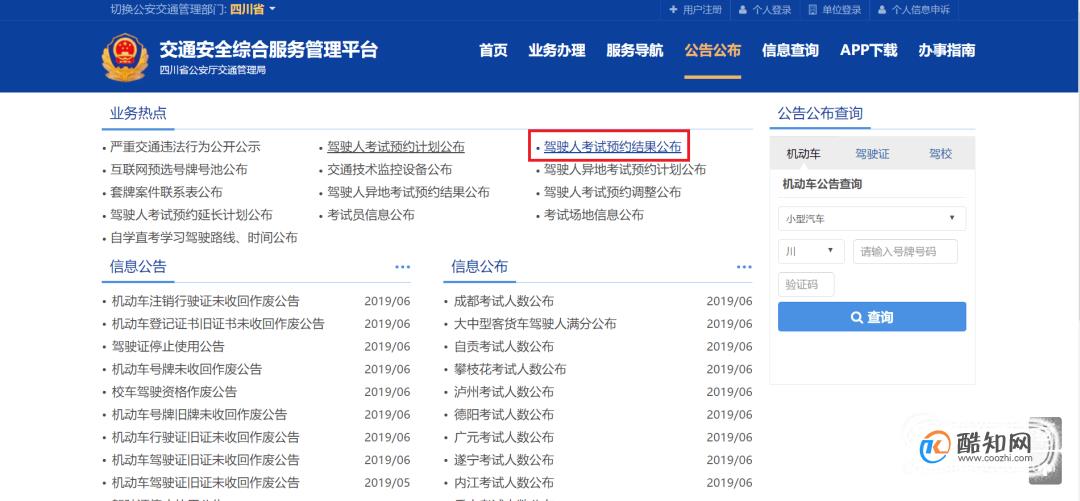The image size is (1080, 501).
Task: Open 攀枝花考试人数公布
Action: [510, 369]
